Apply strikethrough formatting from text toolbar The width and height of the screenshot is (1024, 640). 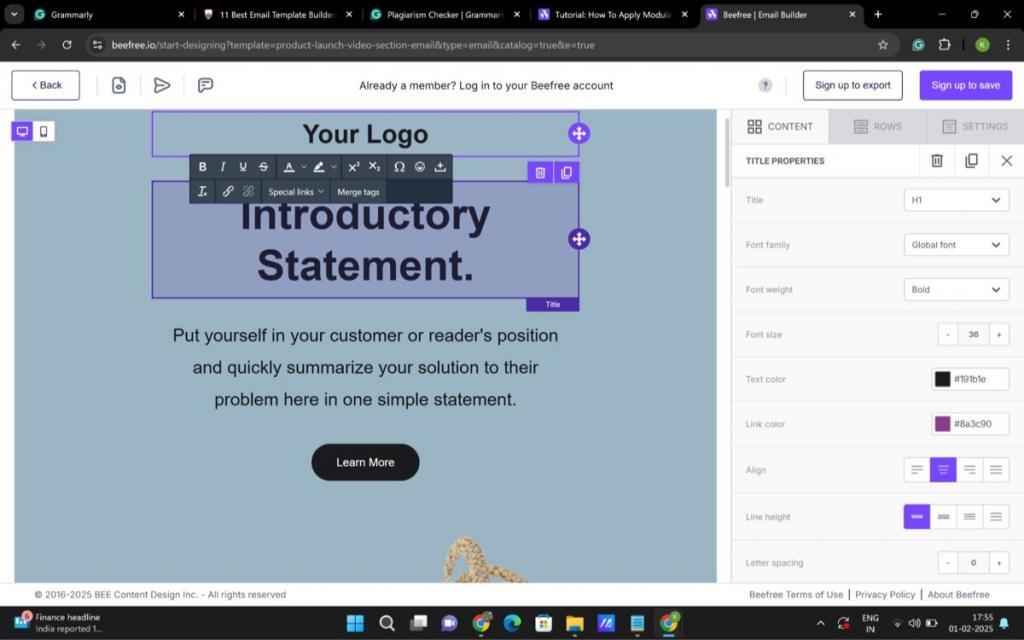click(x=263, y=167)
